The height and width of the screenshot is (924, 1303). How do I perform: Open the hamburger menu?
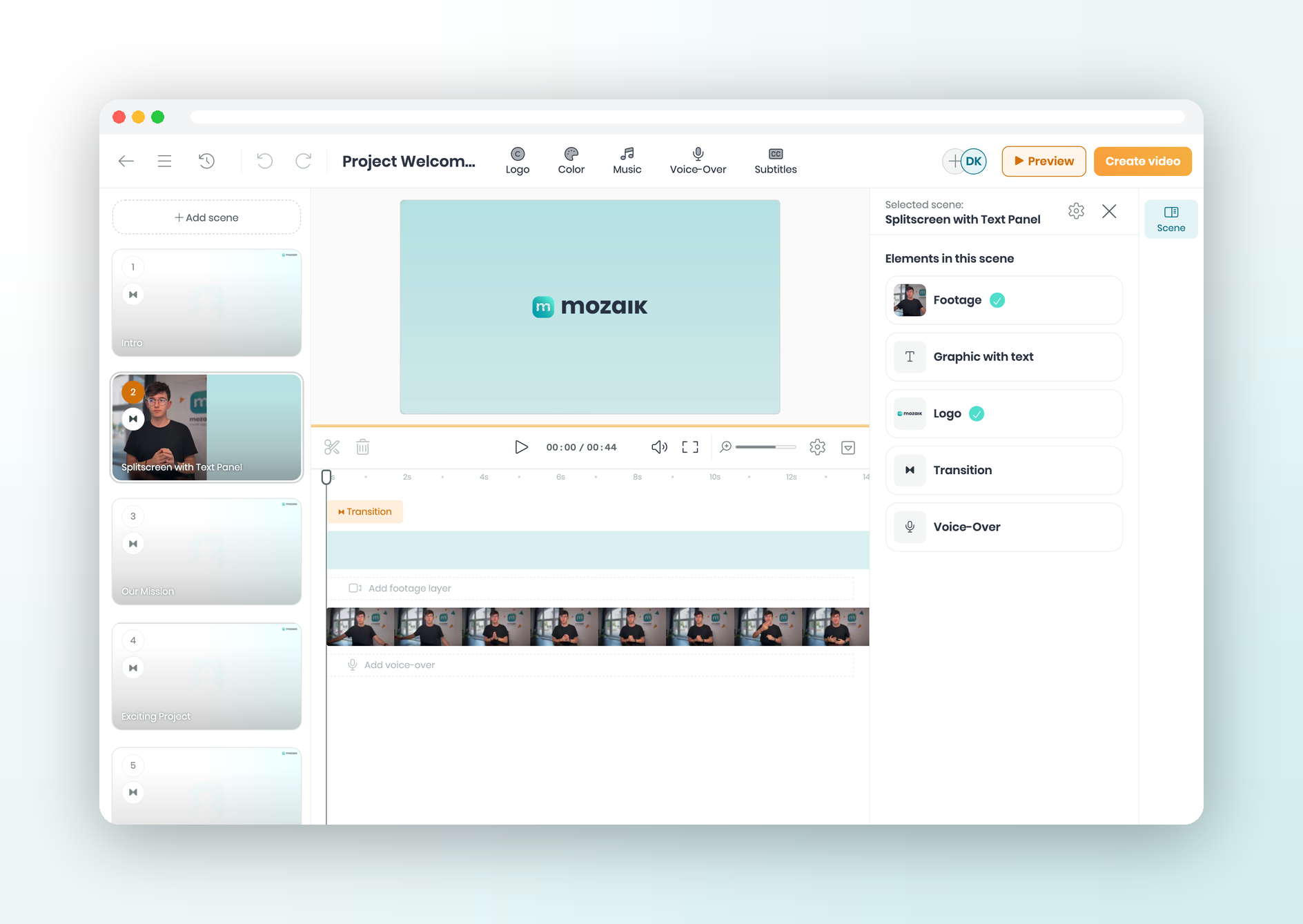pyautogui.click(x=164, y=161)
